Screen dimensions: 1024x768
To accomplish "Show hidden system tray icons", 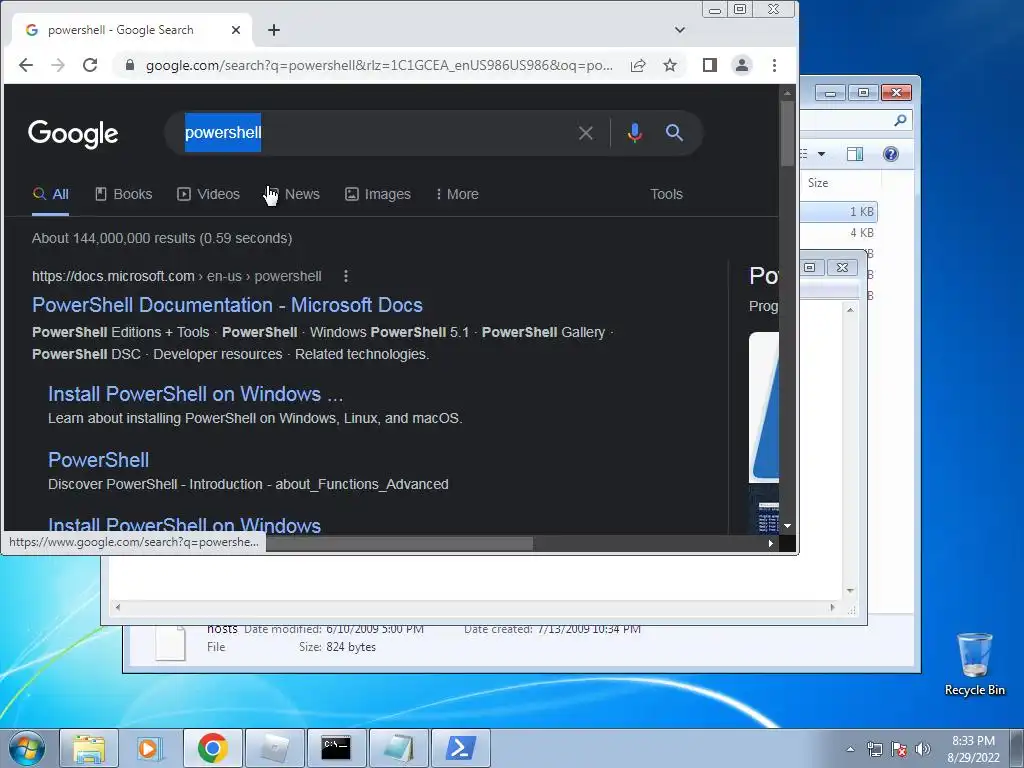I will (850, 749).
